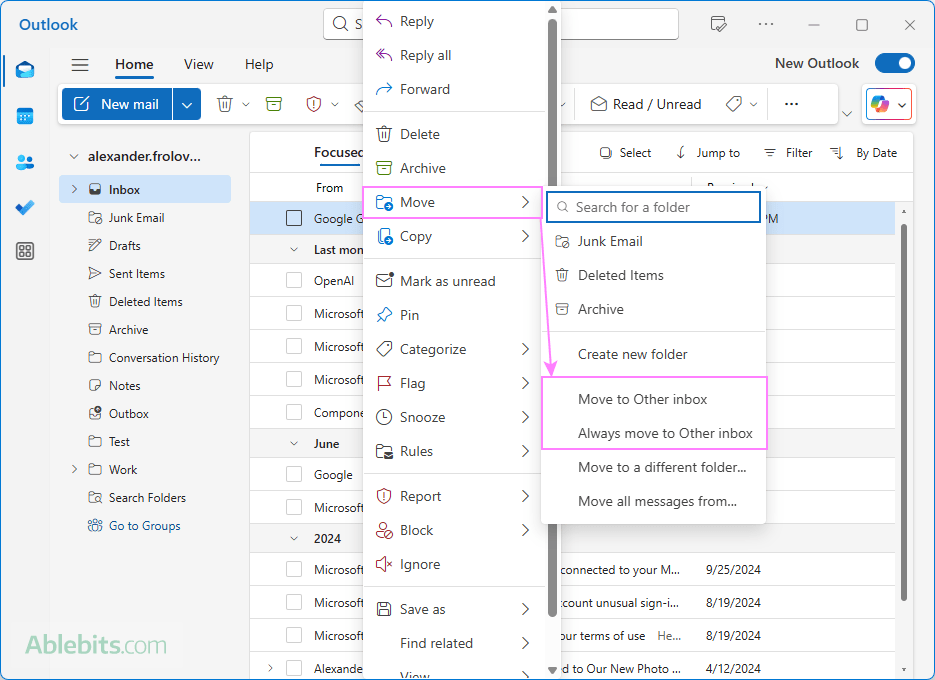The height and width of the screenshot is (680, 935).
Task: Open the Copilot icon button
Action: click(880, 104)
